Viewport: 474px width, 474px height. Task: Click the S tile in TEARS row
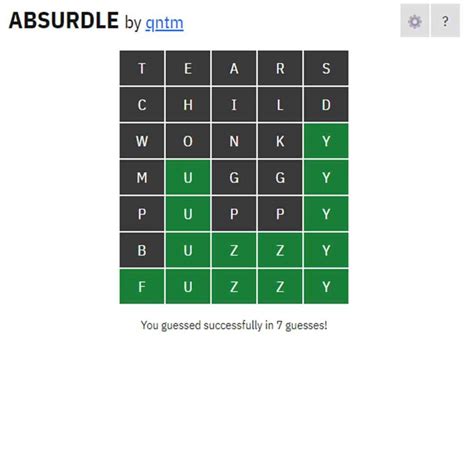click(326, 68)
